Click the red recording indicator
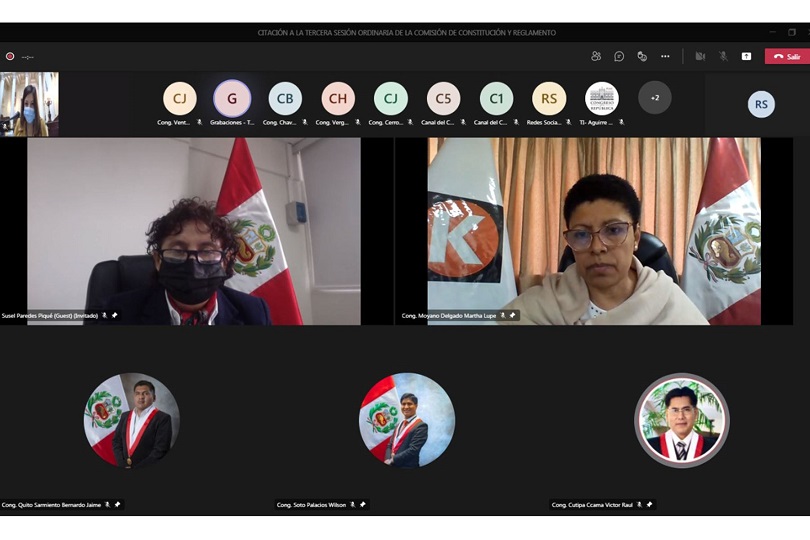Viewport: 810px width, 540px height. [10, 56]
